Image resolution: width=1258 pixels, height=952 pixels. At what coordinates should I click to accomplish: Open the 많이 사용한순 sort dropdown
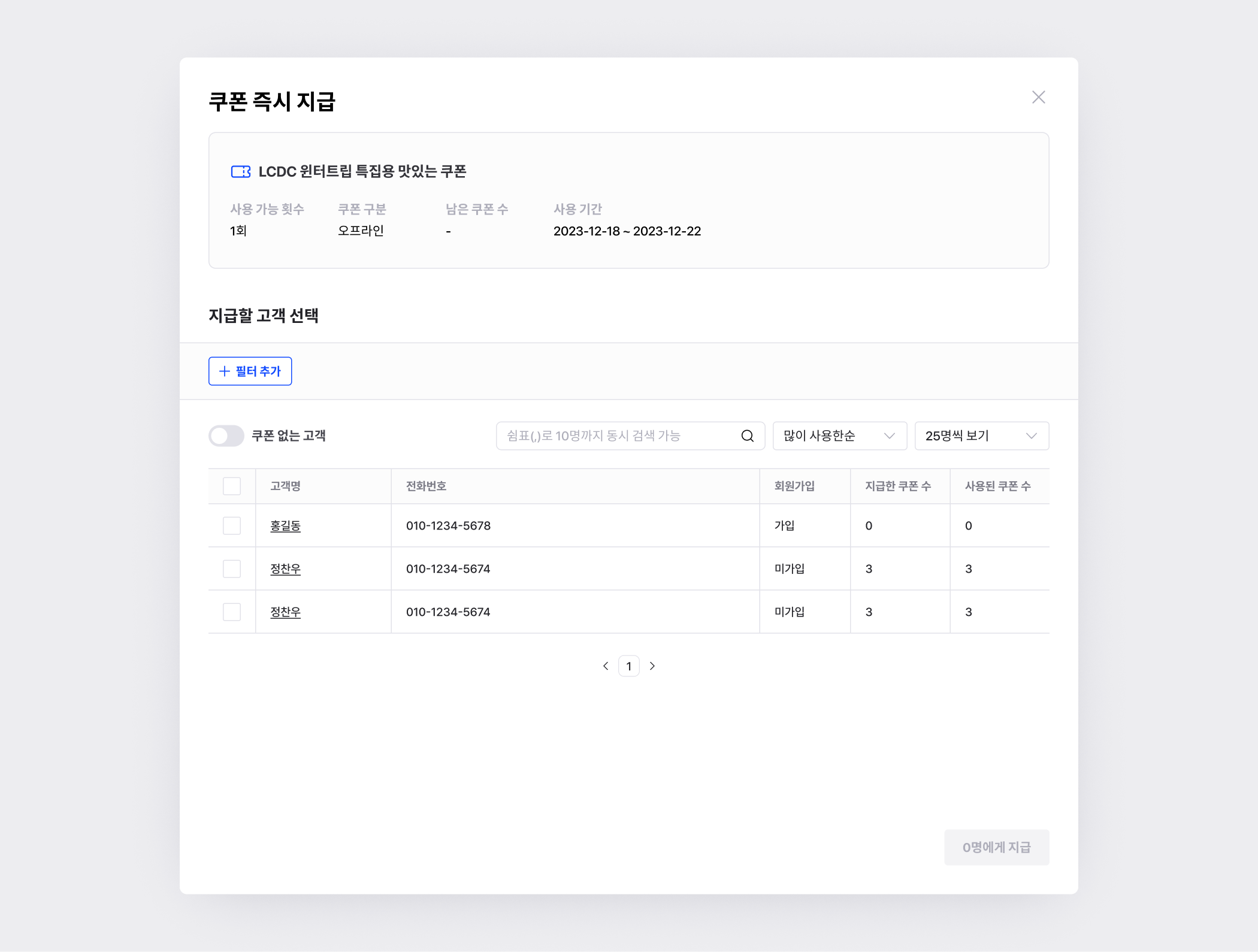(839, 436)
